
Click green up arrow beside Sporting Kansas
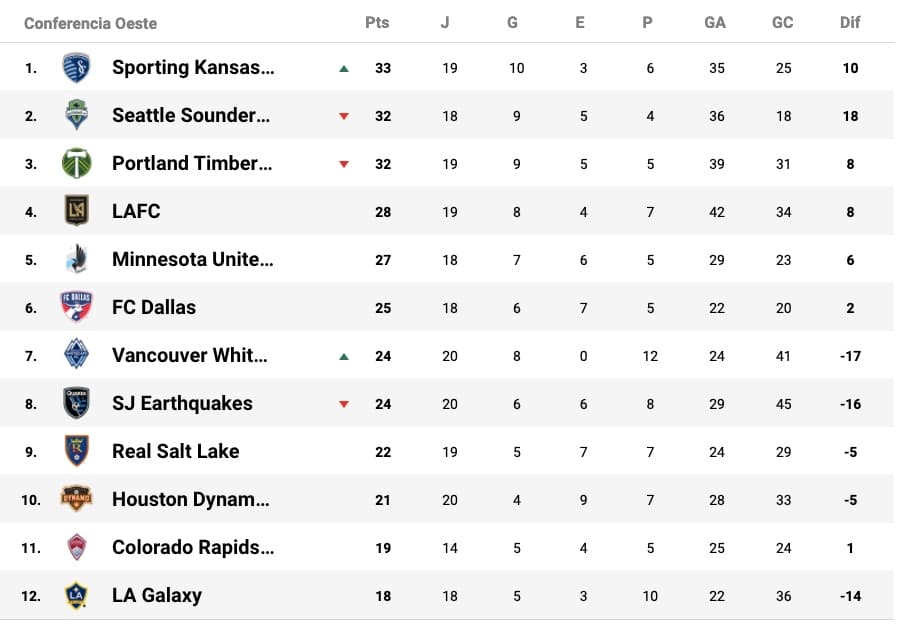[x=344, y=69]
